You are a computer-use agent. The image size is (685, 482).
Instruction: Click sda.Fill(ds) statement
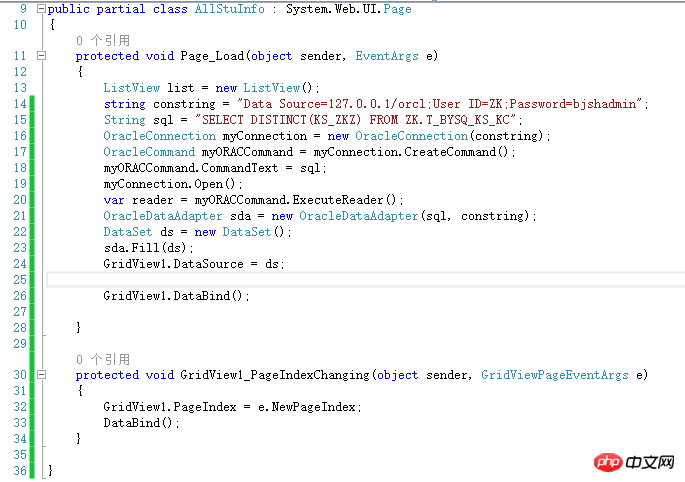(148, 248)
